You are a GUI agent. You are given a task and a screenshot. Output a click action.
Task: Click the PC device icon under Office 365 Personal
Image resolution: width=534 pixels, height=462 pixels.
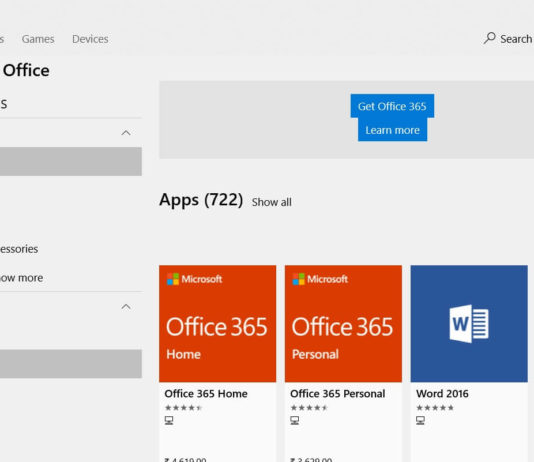[295, 420]
